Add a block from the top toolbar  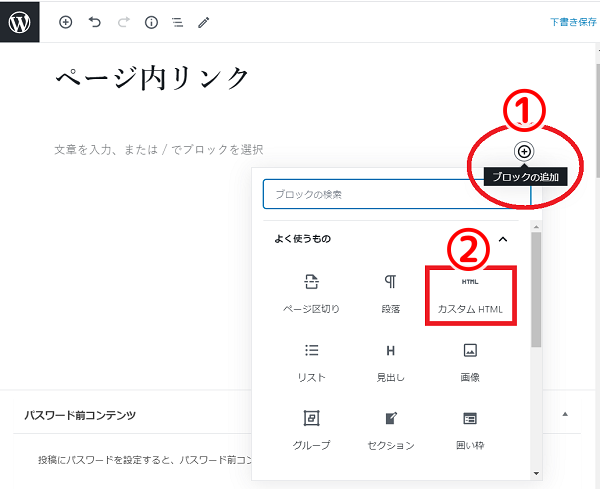(x=65, y=22)
